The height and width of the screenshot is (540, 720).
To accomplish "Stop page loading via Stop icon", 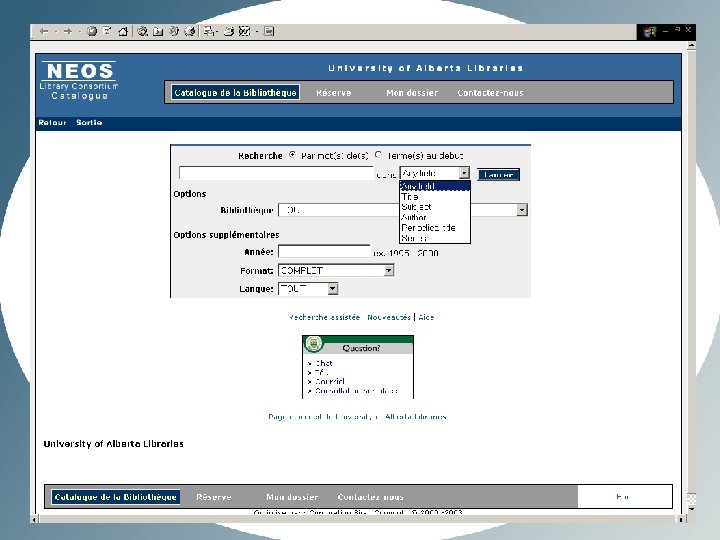I will point(92,31).
